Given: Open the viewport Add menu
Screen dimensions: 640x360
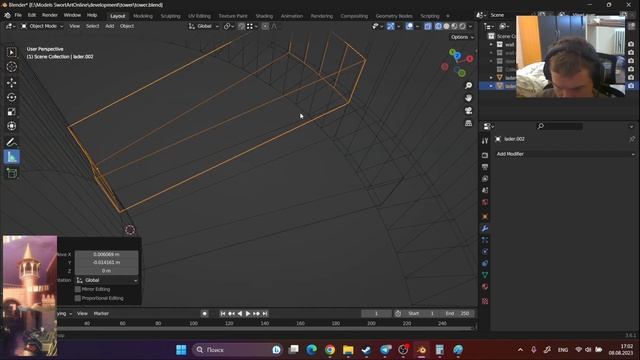Looking at the screenshot, I should [x=110, y=26].
